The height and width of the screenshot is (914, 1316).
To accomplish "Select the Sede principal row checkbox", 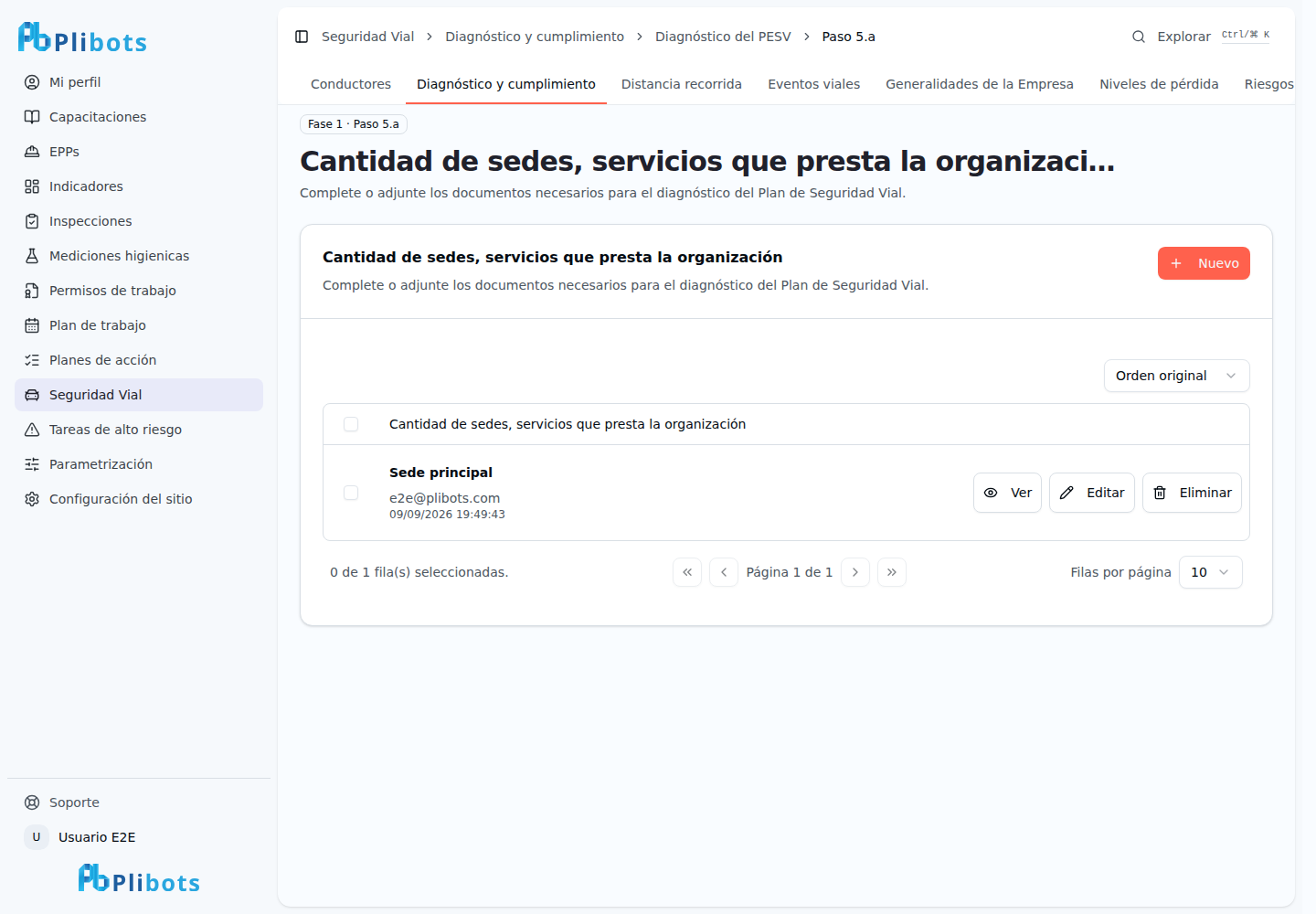I will tap(351, 493).
